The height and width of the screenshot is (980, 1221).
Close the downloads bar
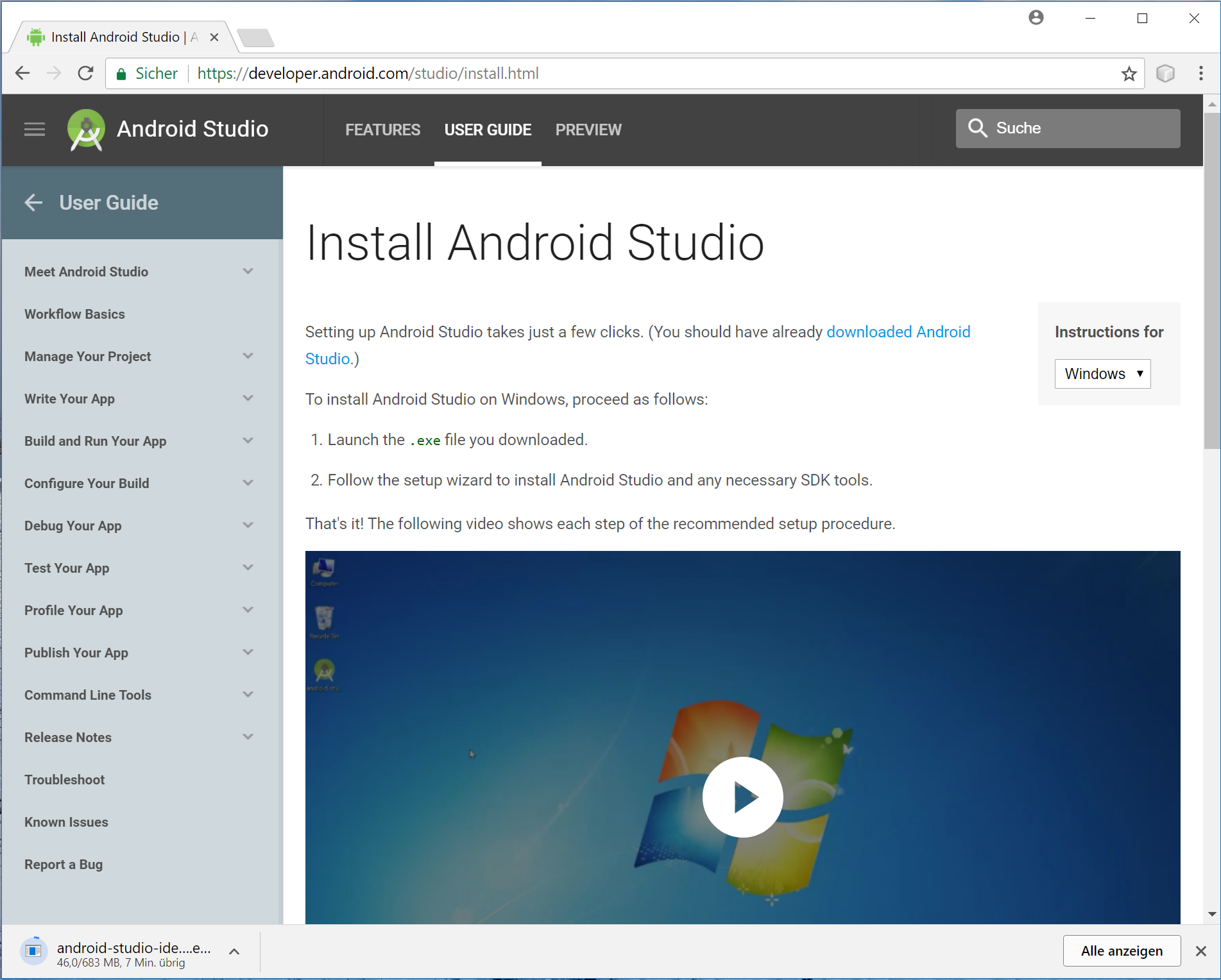click(x=1201, y=951)
